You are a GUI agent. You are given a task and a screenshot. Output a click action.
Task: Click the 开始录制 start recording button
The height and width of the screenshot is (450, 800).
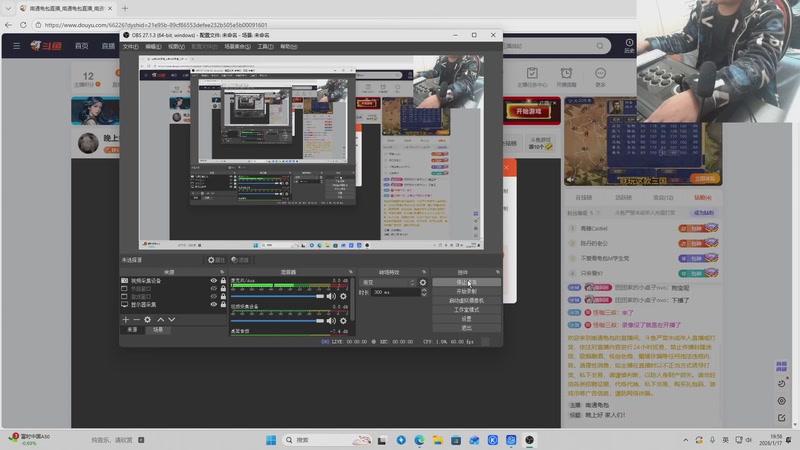pyautogui.click(x=466, y=291)
